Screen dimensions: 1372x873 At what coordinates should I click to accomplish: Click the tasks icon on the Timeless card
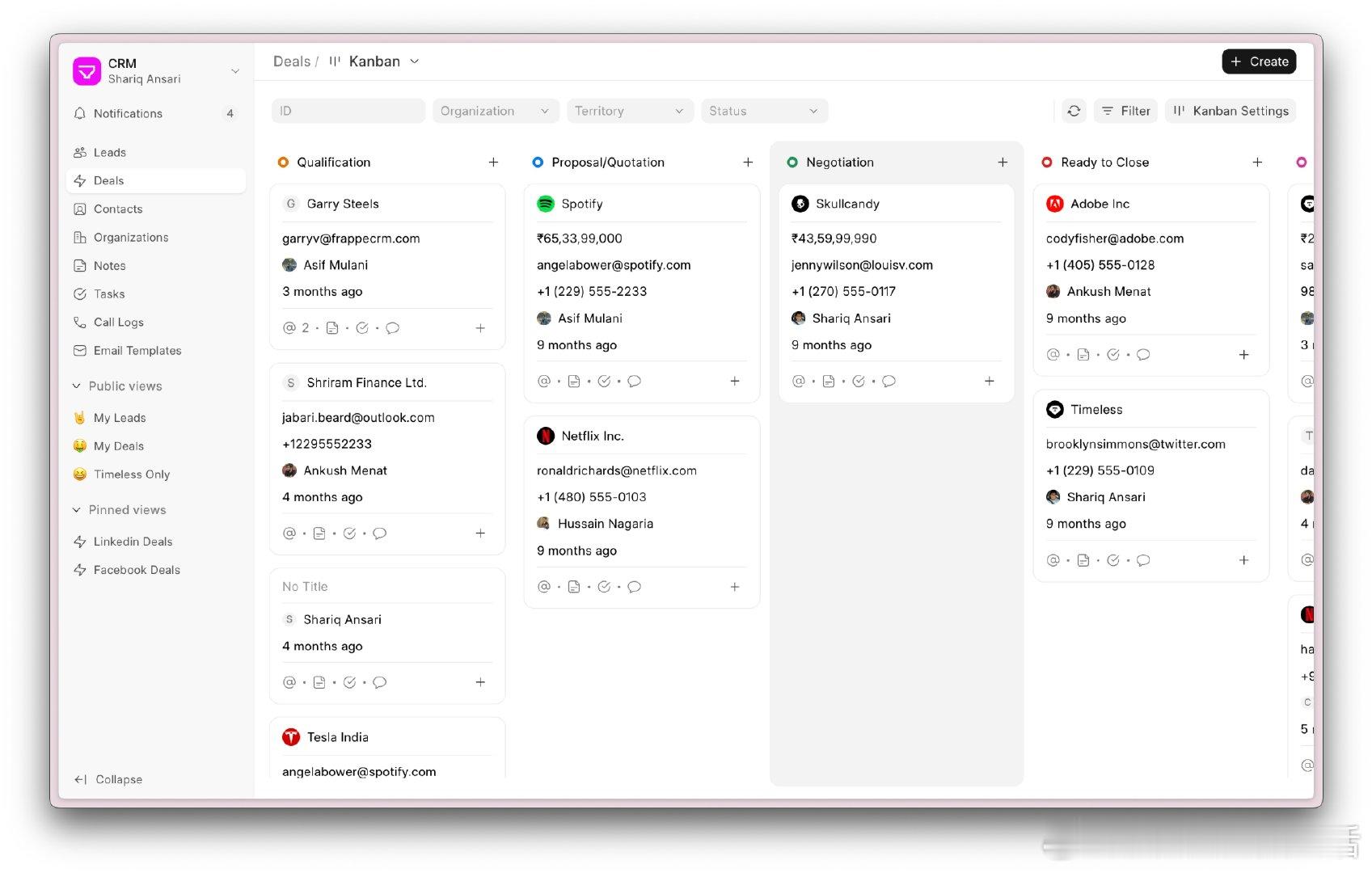[x=1113, y=559]
